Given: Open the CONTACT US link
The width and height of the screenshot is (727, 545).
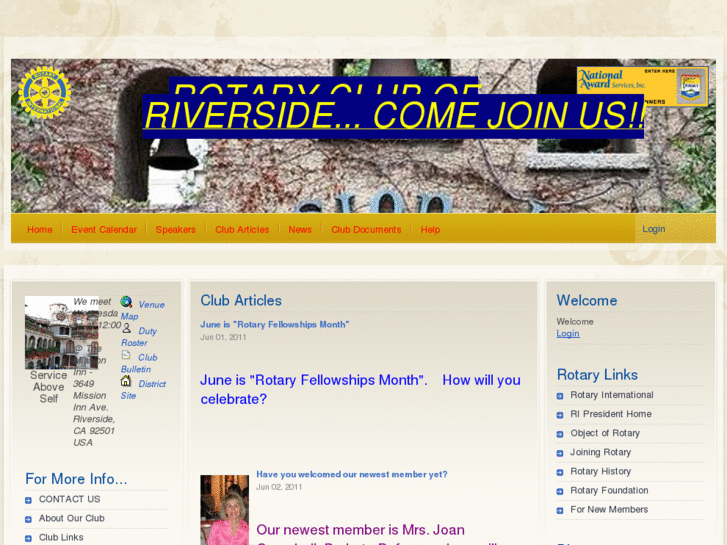Looking at the screenshot, I should 70,499.
